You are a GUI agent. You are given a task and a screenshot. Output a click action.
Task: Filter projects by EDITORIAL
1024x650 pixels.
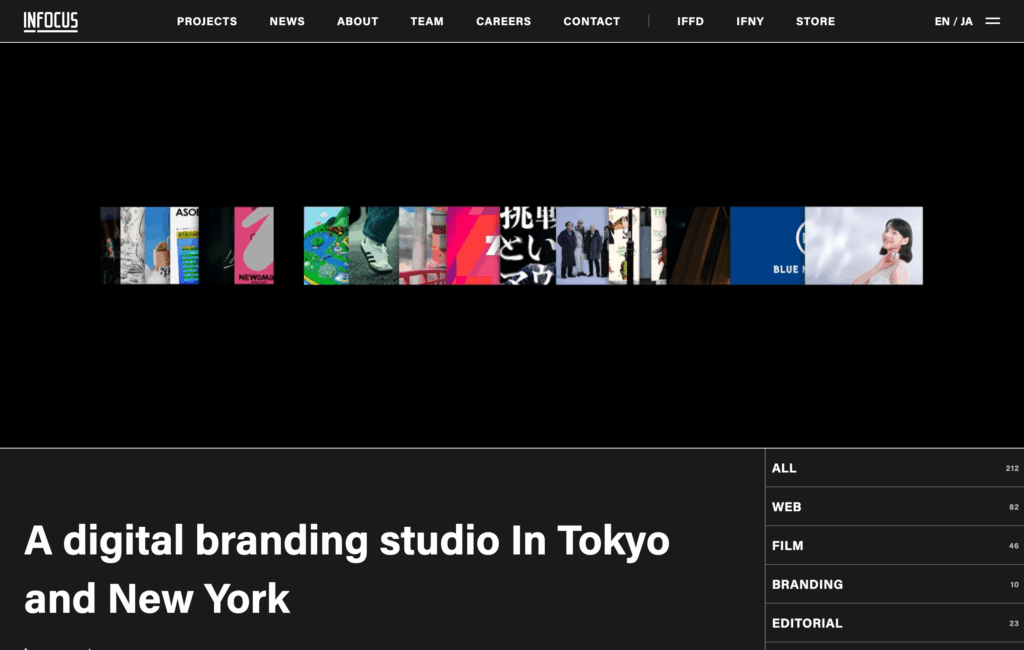[894, 623]
